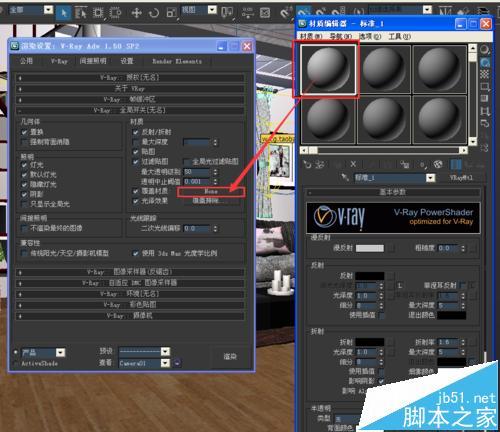Click the 反射 reflection black color swatch
Image resolution: width=500 pixels, height=432 pixels.
click(370, 276)
